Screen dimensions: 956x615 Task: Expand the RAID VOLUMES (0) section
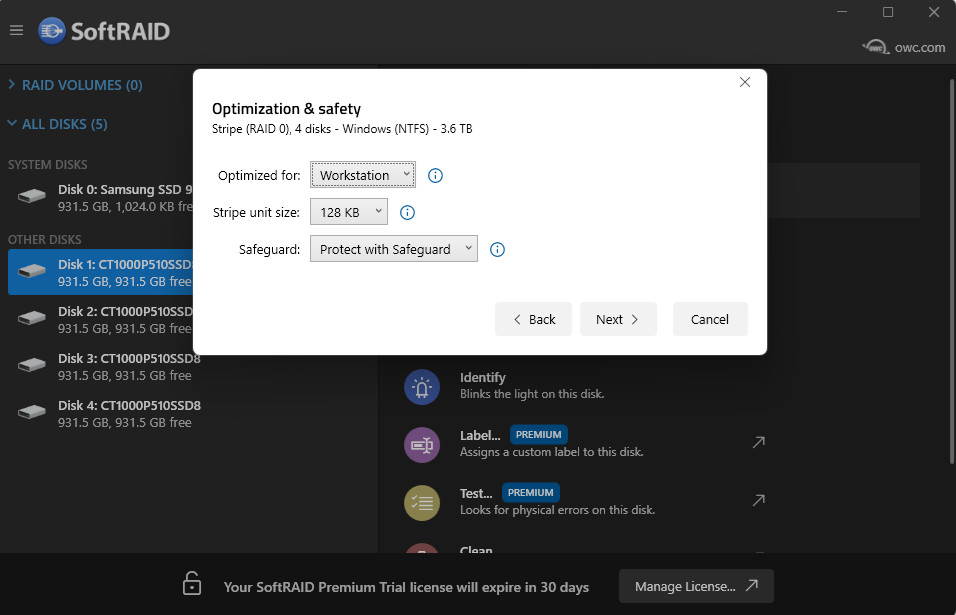(76, 85)
